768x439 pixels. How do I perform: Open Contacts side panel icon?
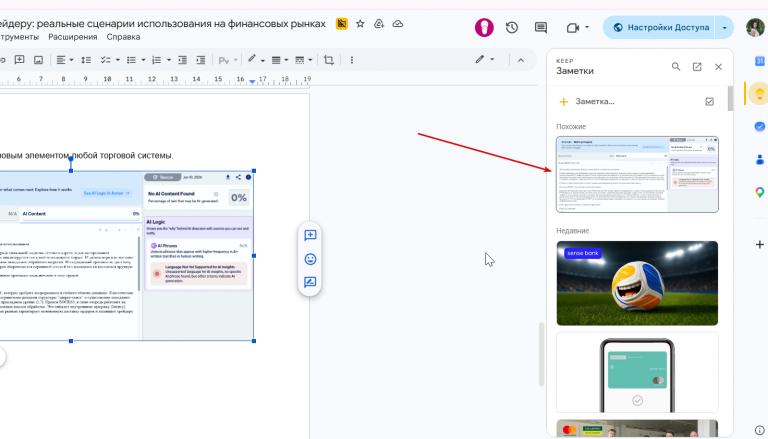click(759, 159)
